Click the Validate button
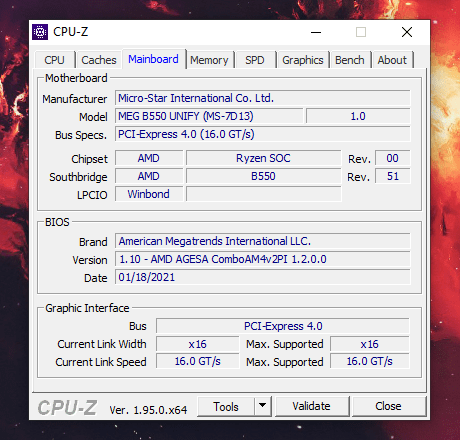 point(312,406)
